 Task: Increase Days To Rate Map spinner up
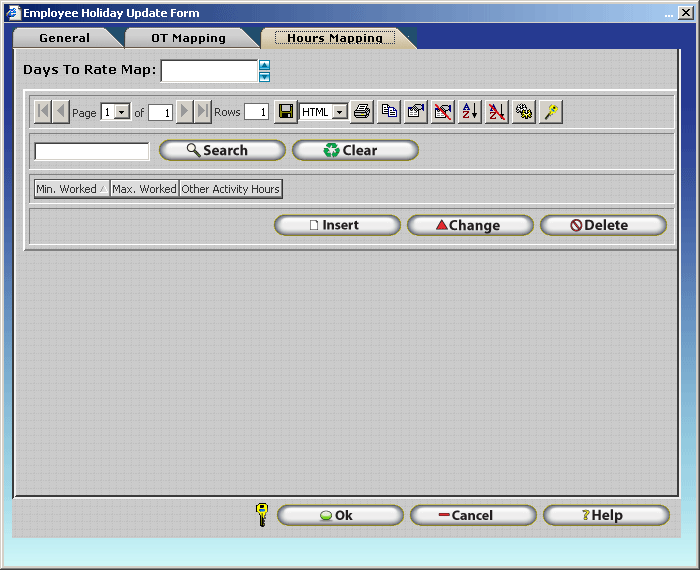coord(264,65)
